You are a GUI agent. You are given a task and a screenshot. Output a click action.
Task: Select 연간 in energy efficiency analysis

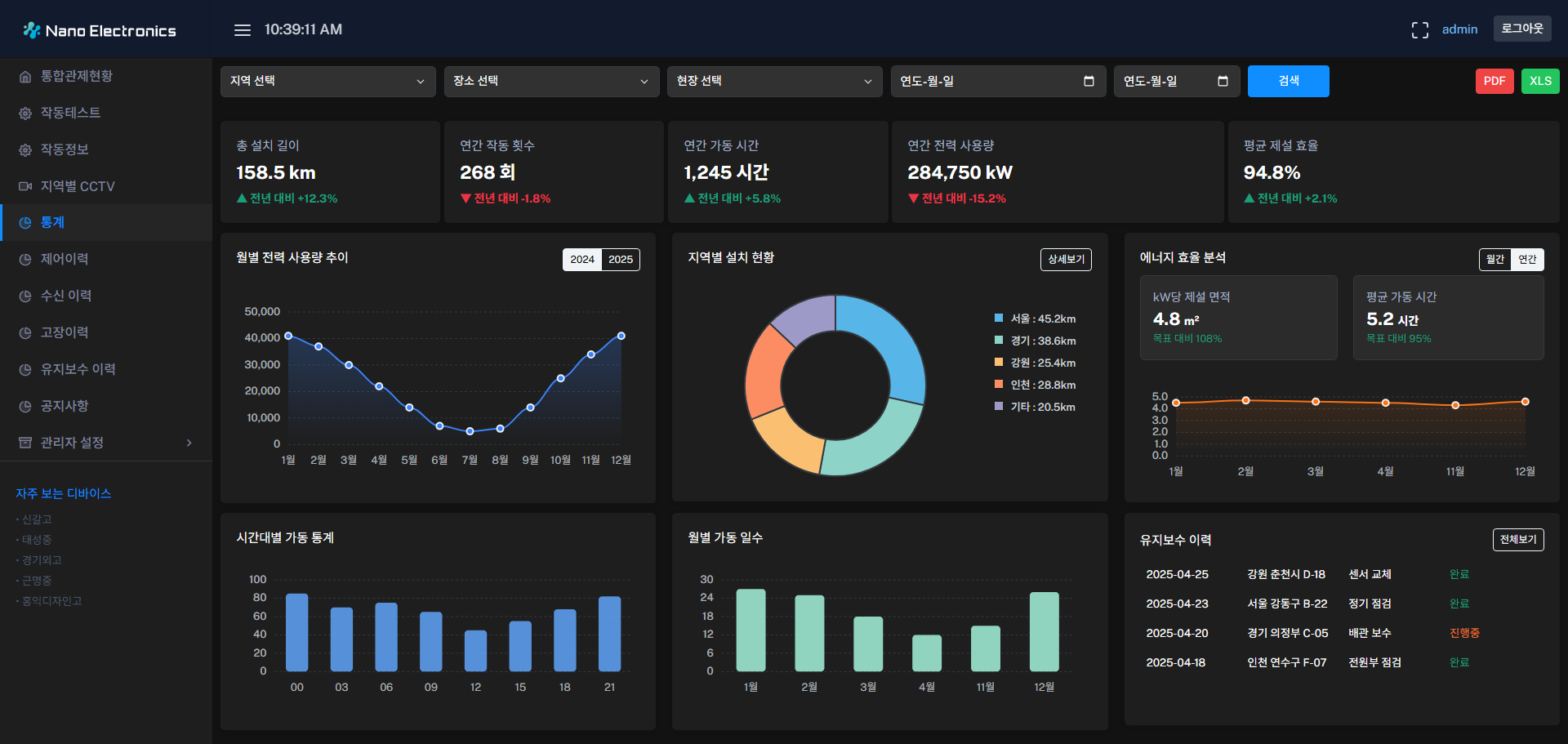[x=1527, y=260]
